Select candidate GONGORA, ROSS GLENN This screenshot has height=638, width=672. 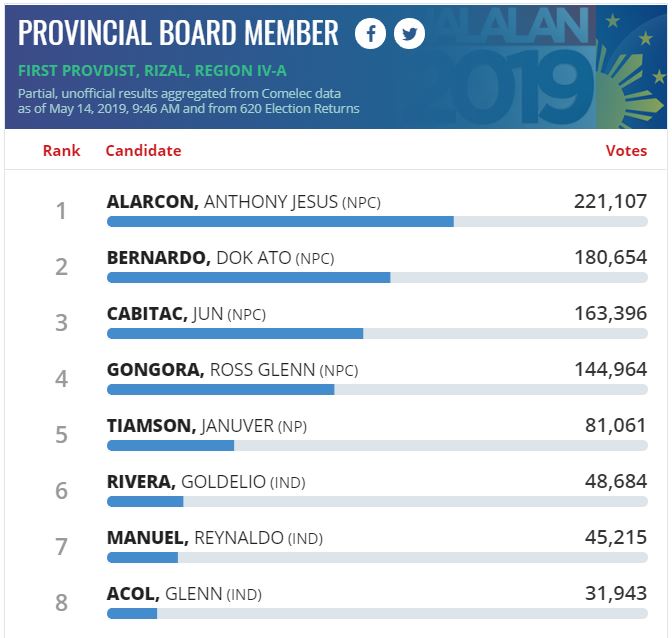tap(232, 370)
